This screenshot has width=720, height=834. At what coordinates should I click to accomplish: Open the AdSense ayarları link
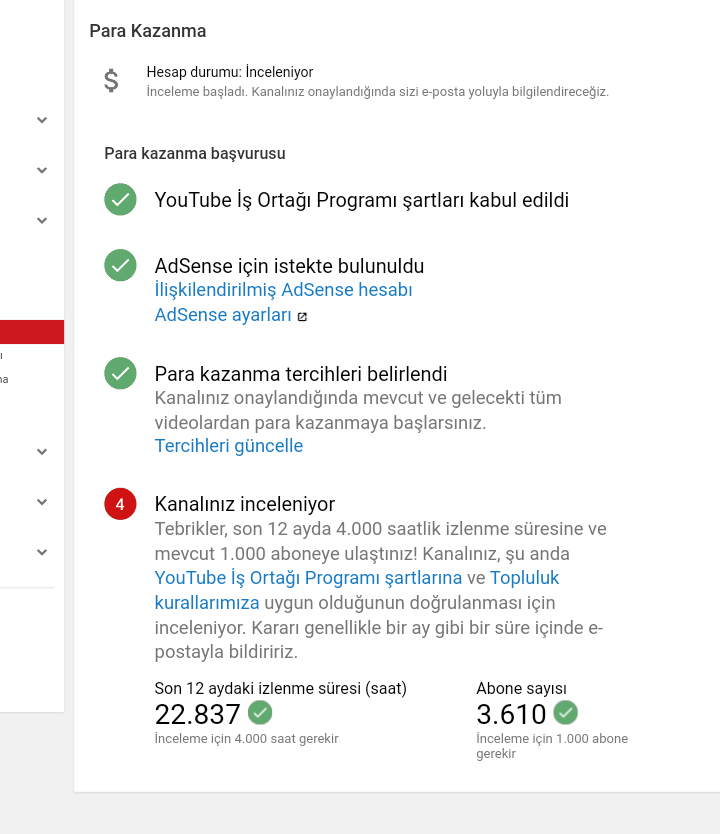click(x=223, y=315)
